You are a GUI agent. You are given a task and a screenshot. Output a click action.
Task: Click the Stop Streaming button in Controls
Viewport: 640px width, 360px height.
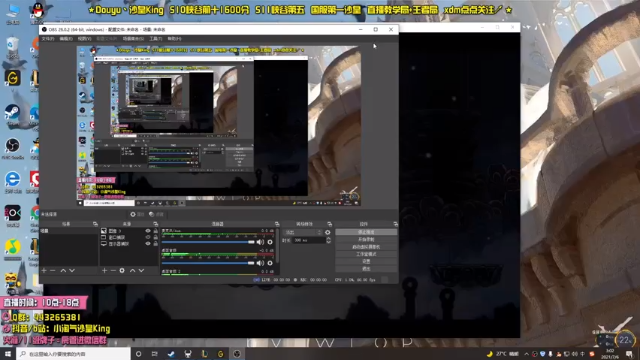[366, 232]
